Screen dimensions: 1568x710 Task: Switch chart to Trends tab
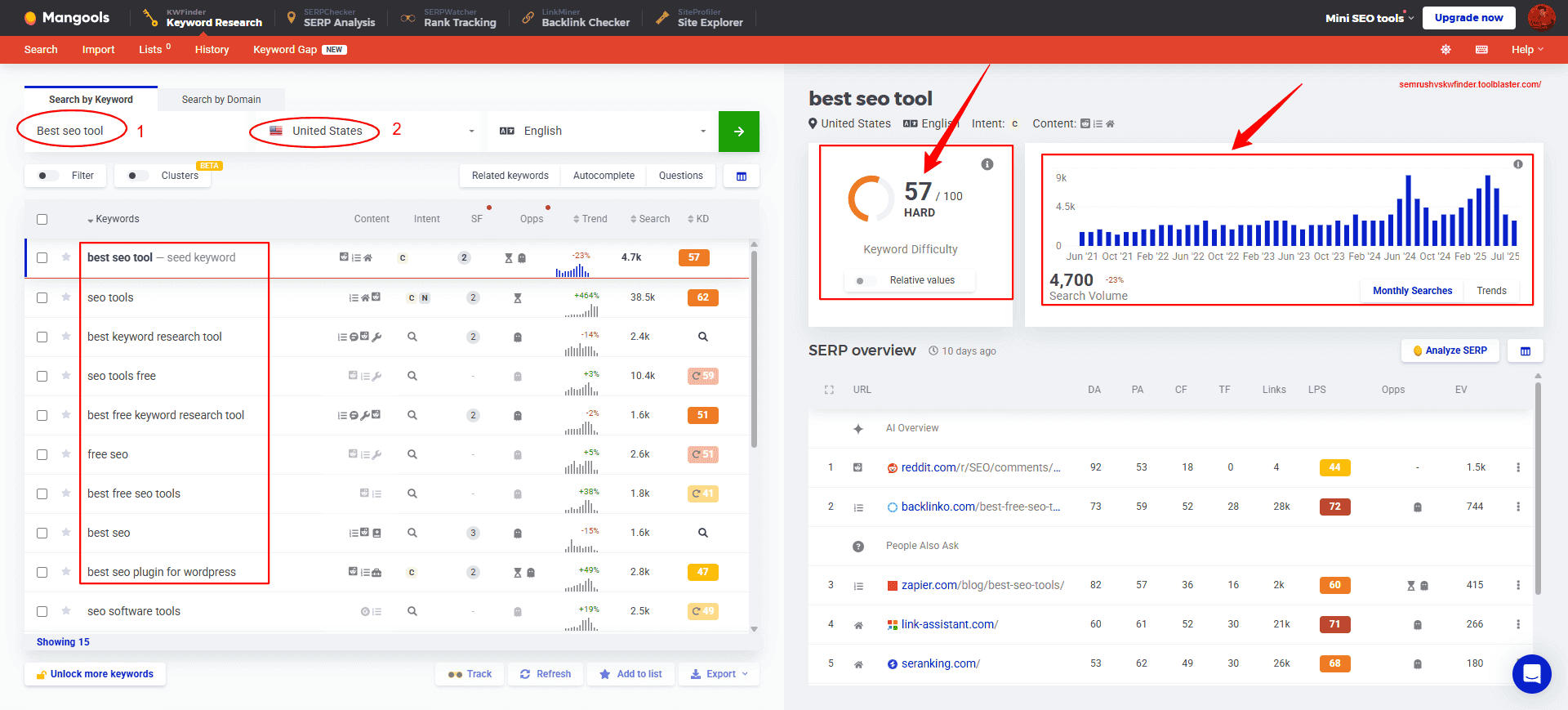[x=1491, y=291]
